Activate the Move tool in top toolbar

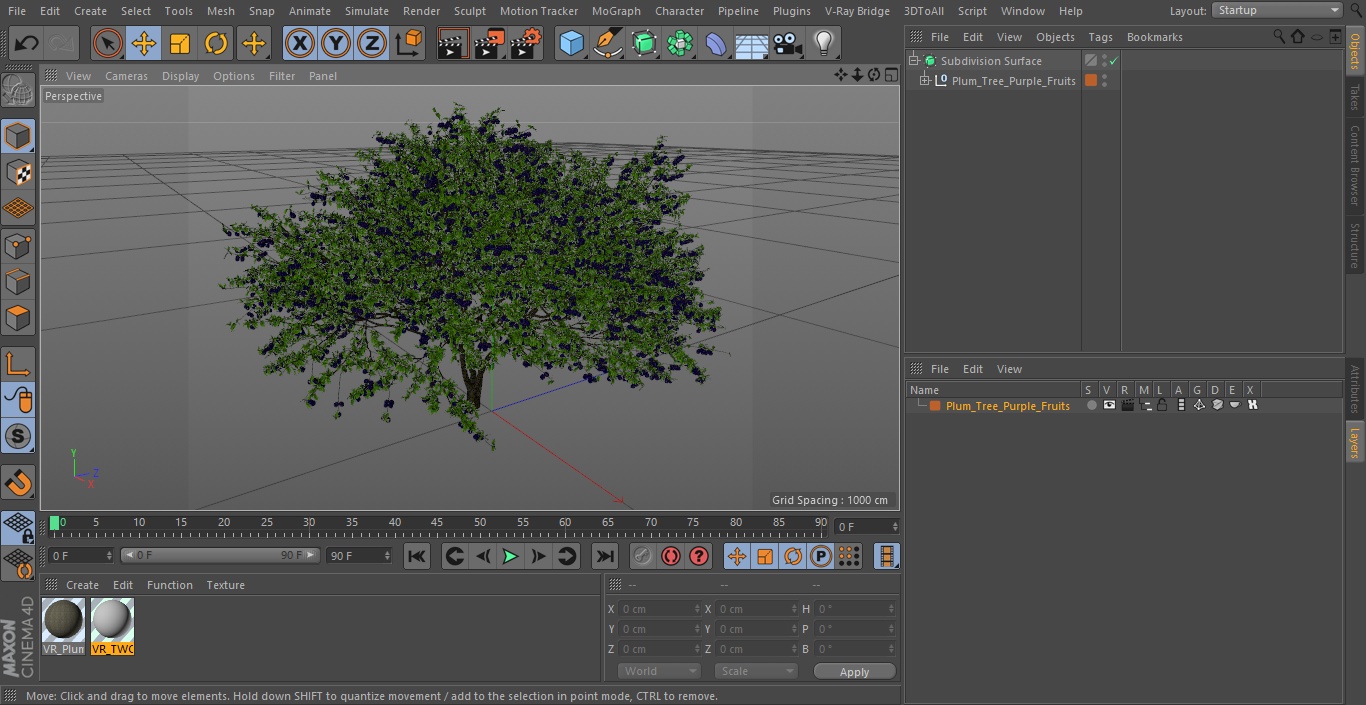tap(144, 43)
